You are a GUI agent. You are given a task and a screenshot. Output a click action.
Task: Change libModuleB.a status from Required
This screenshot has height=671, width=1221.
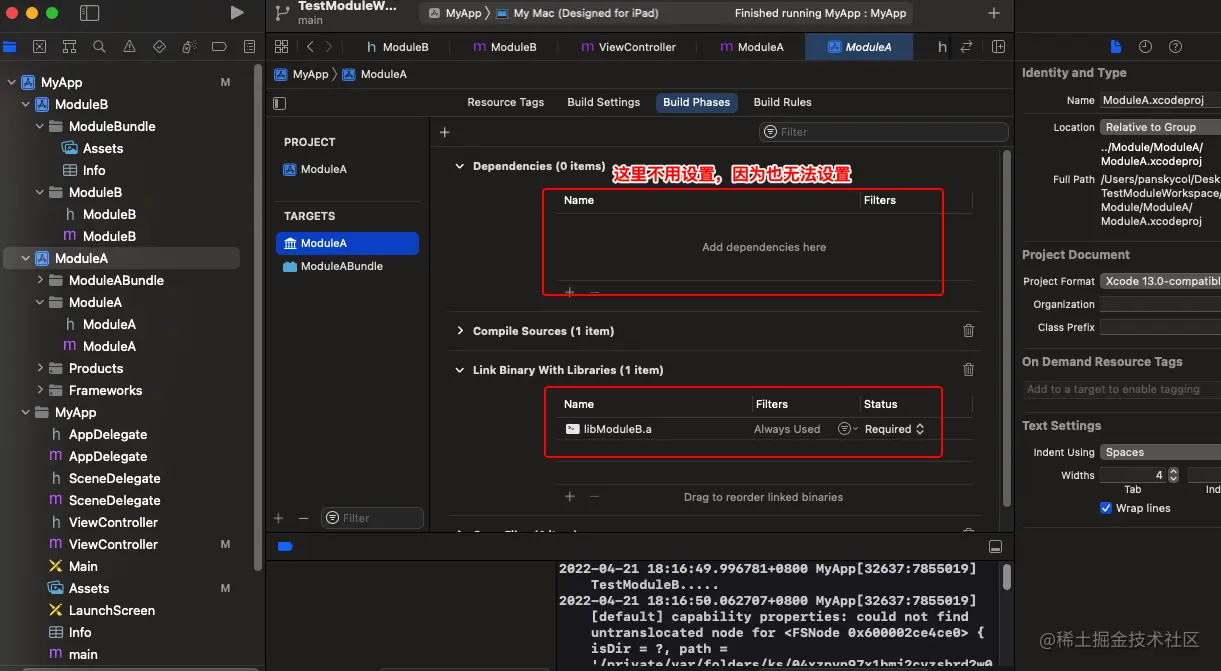pyautogui.click(x=894, y=429)
